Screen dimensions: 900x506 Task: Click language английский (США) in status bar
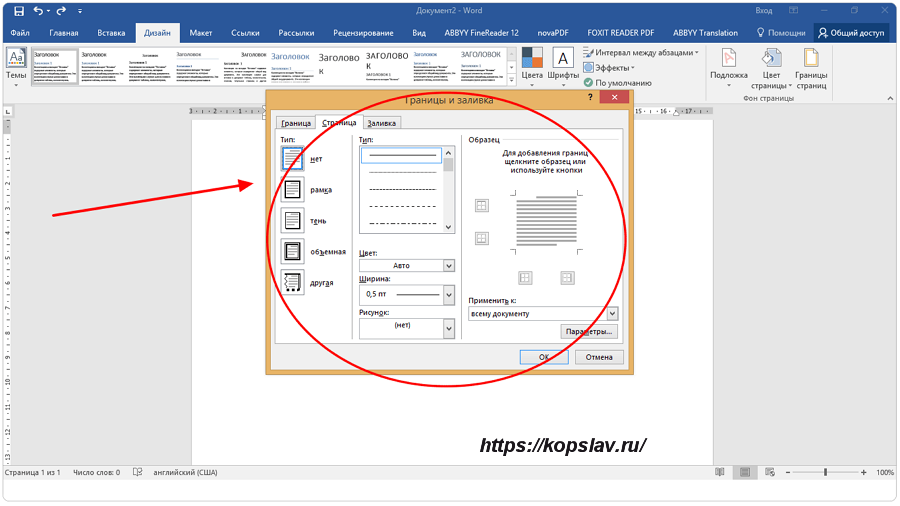click(185, 473)
